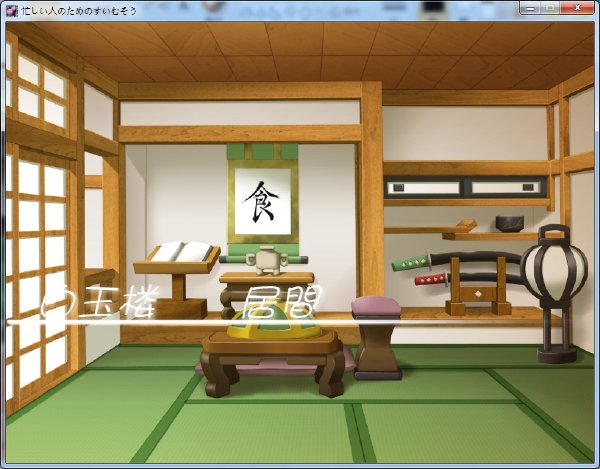The image size is (600, 469).
Task: Click the incense burner on small table
Action: click(267, 261)
